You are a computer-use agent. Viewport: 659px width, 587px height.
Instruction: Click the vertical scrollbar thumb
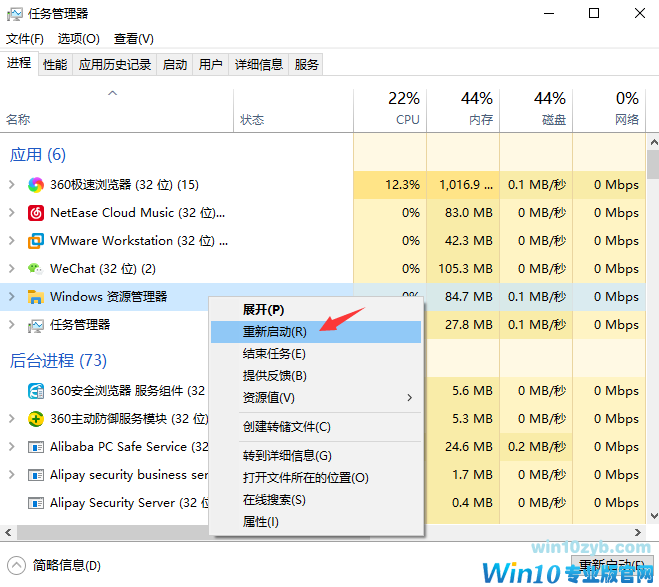coord(654,165)
